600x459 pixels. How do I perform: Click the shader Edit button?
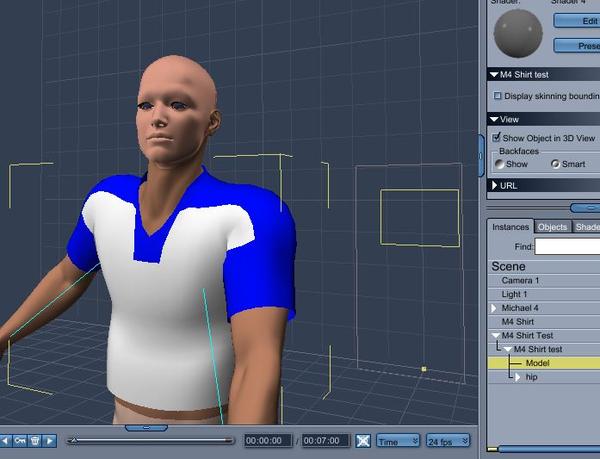pos(577,21)
